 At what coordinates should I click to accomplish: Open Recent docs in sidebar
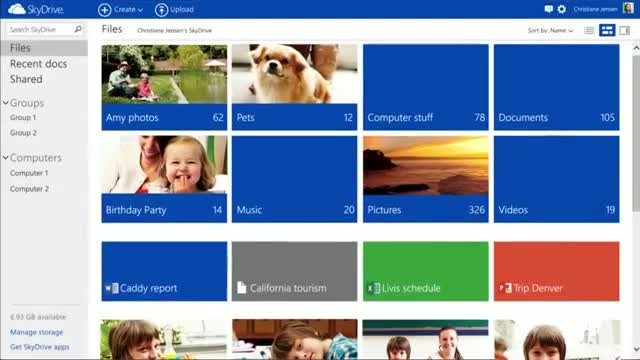click(38, 64)
